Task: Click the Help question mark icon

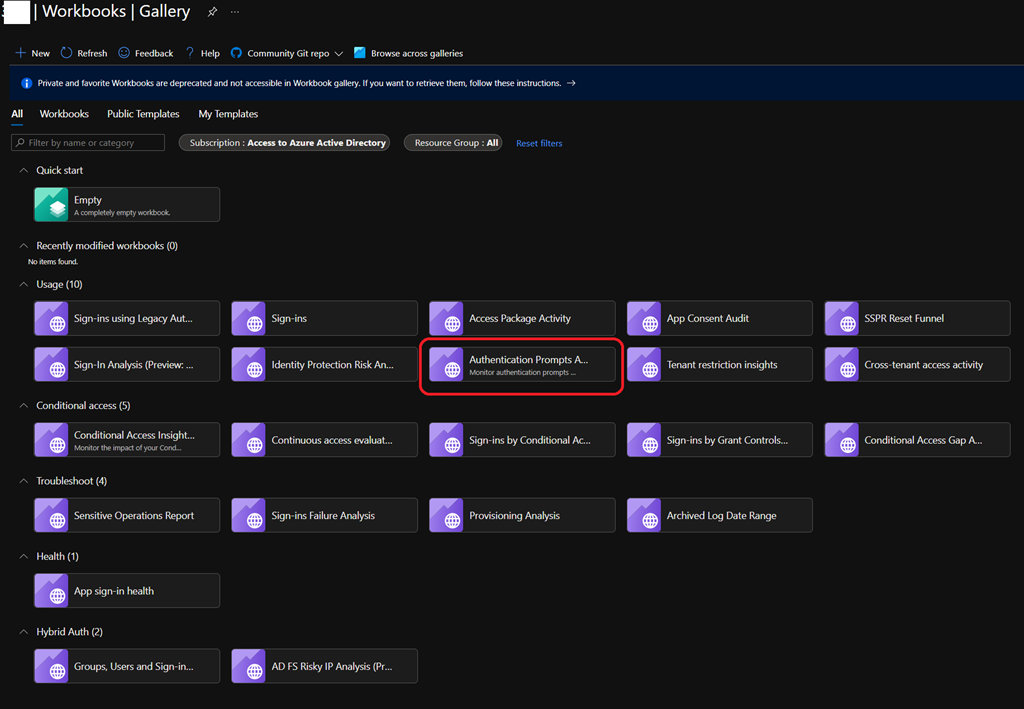Action: point(190,53)
